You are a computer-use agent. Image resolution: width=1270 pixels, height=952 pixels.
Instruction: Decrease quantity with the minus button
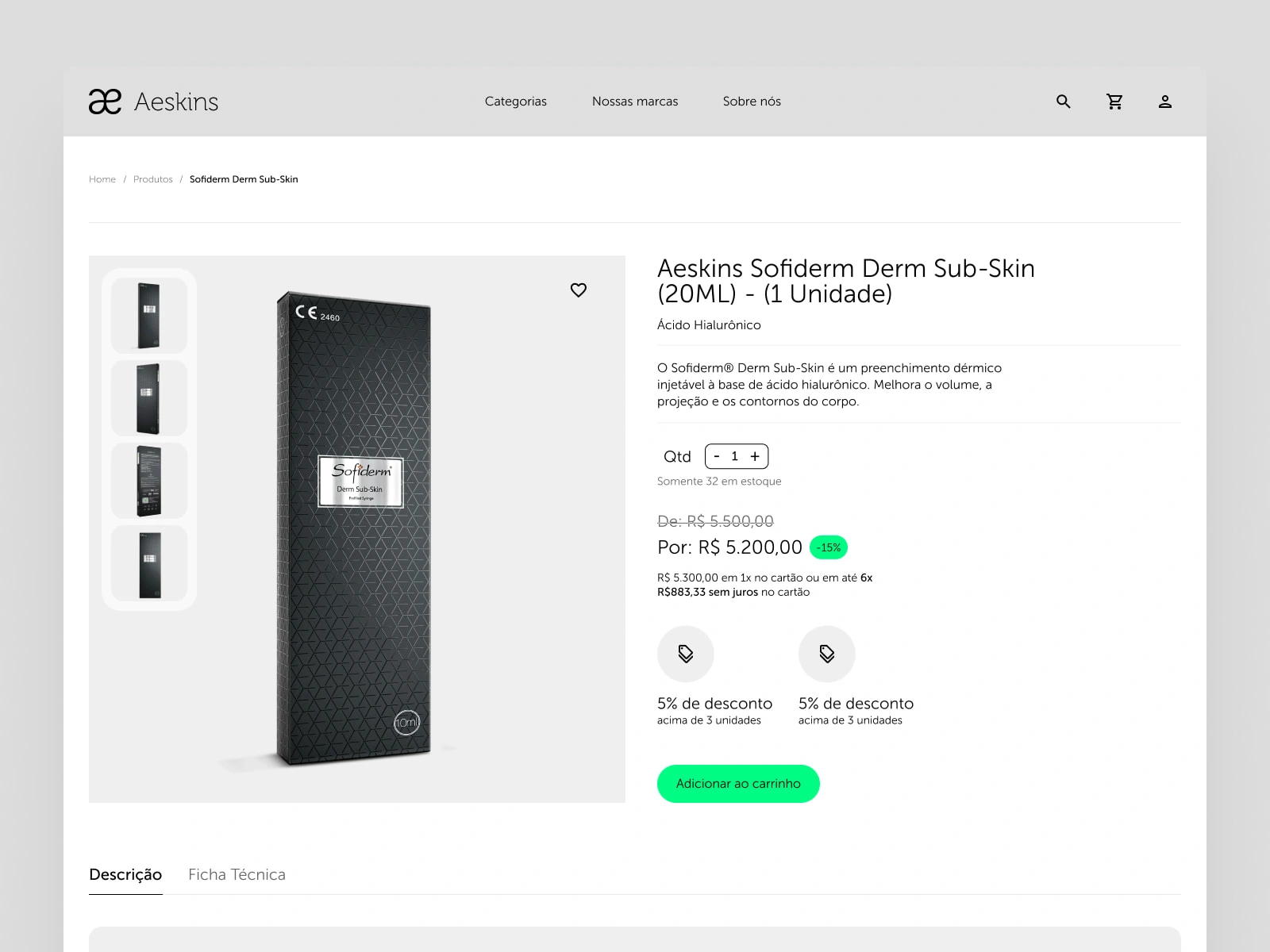(717, 456)
